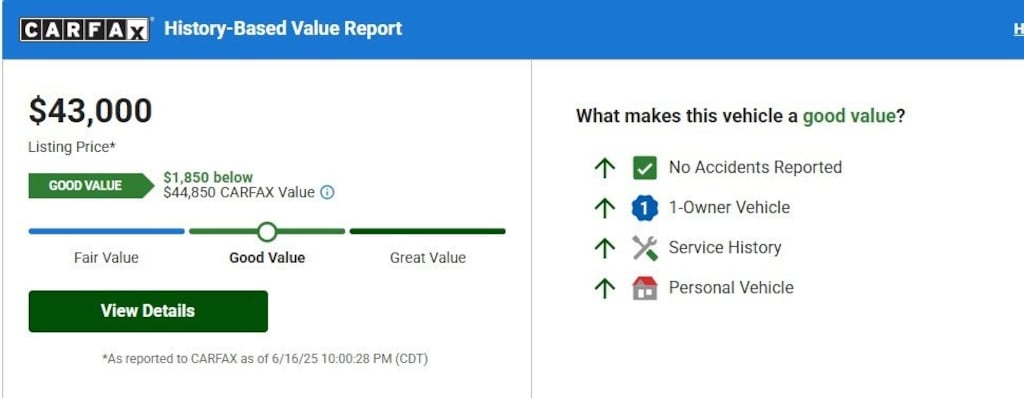
Task: Click the Personal Vehicle house icon
Action: 645,288
